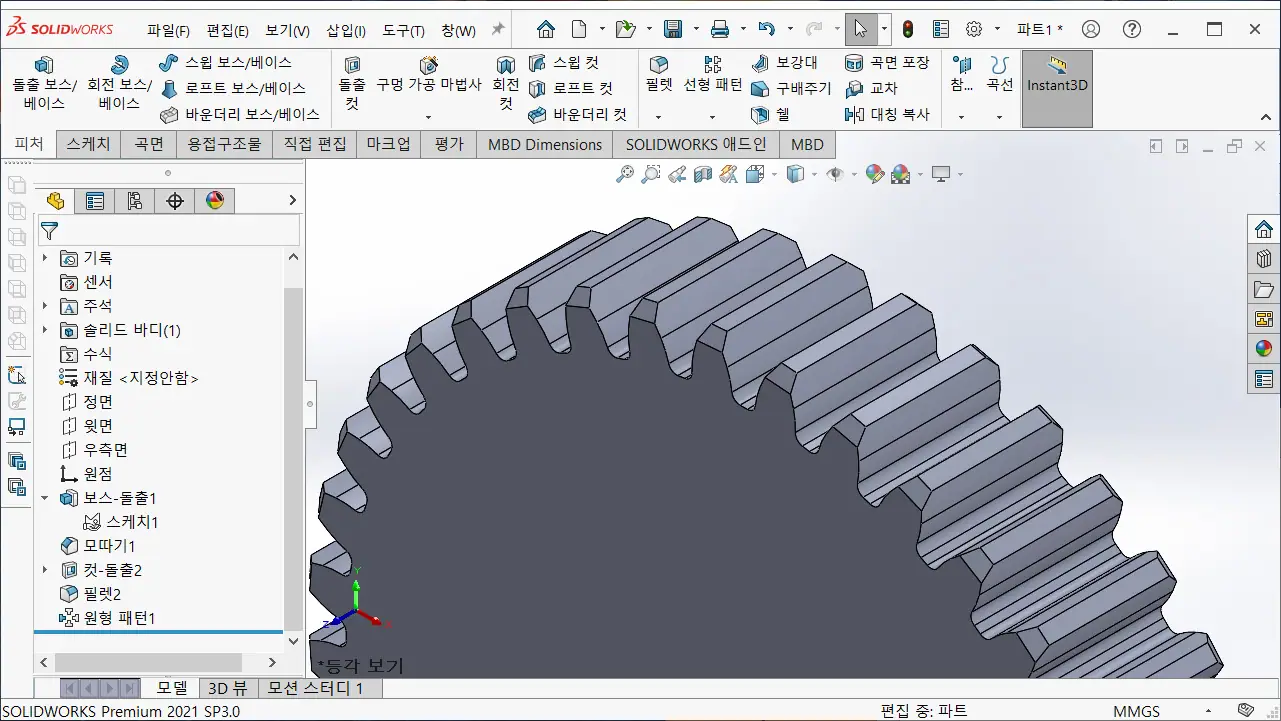
Task: Open the 도구(T) menu
Action: (x=403, y=31)
